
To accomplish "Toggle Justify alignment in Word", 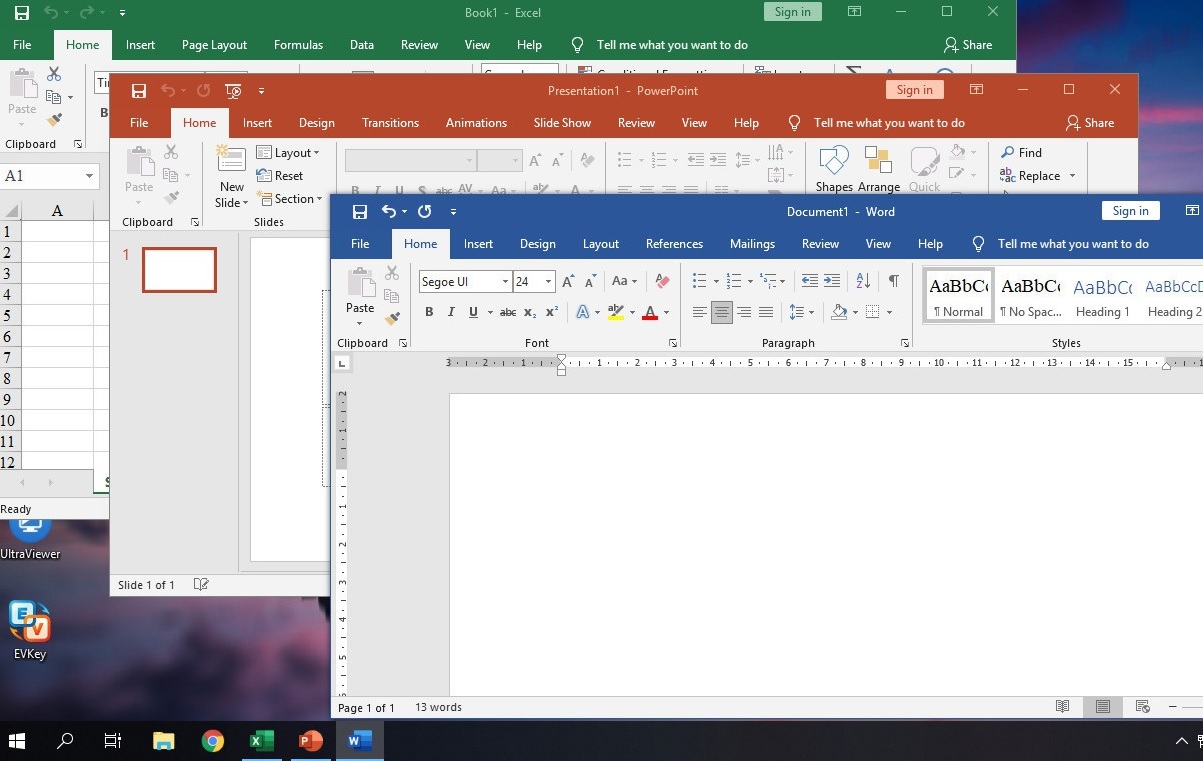I will click(x=765, y=312).
